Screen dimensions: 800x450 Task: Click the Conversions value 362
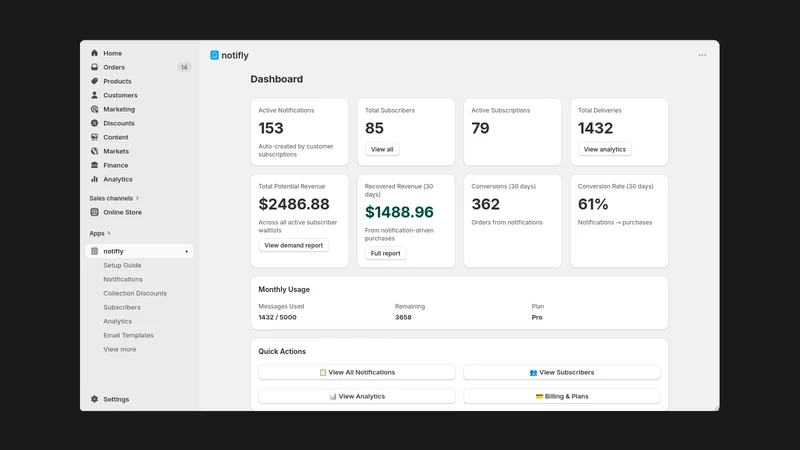[x=485, y=204]
